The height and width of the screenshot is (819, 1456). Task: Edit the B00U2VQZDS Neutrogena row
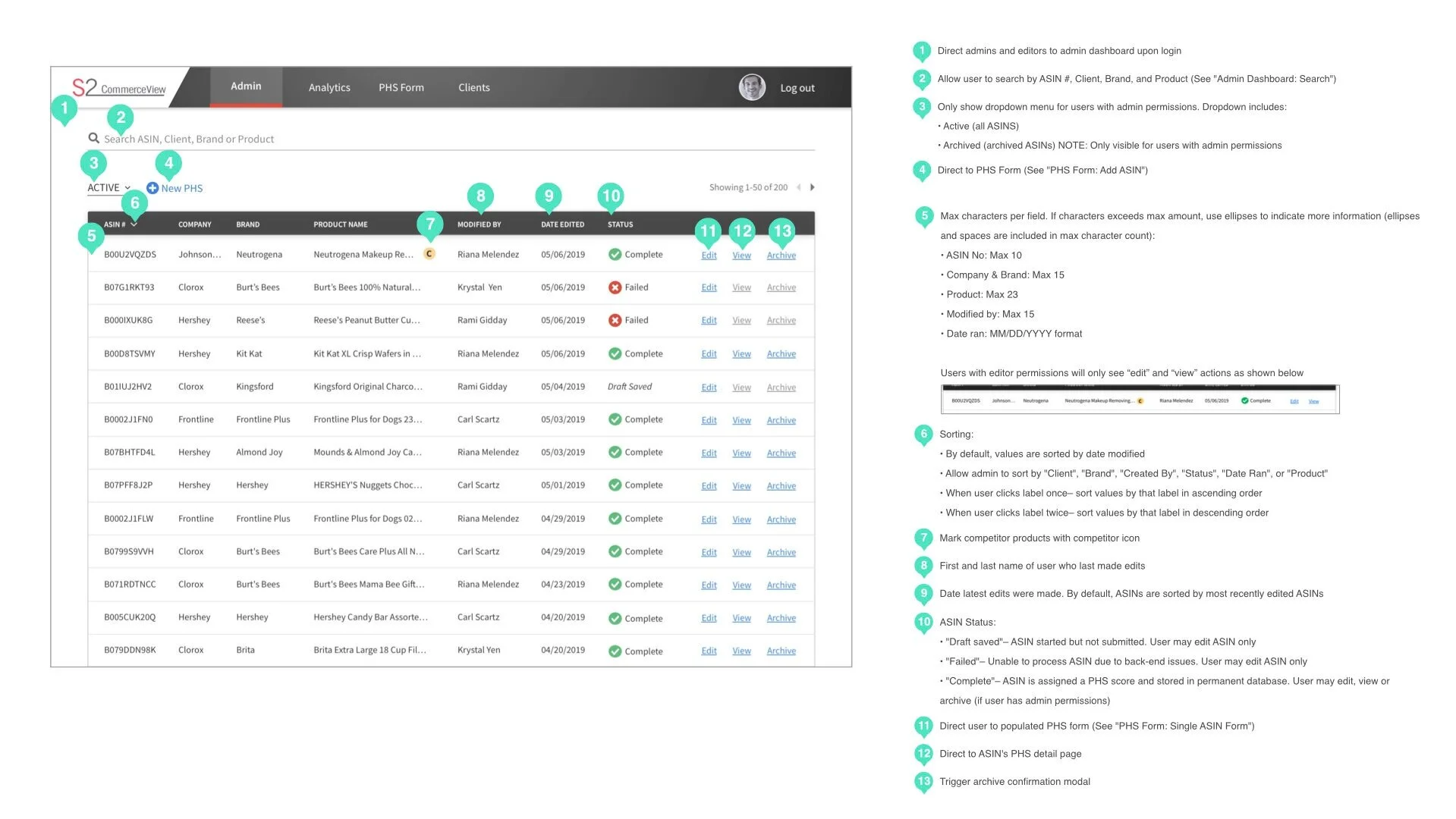point(709,256)
